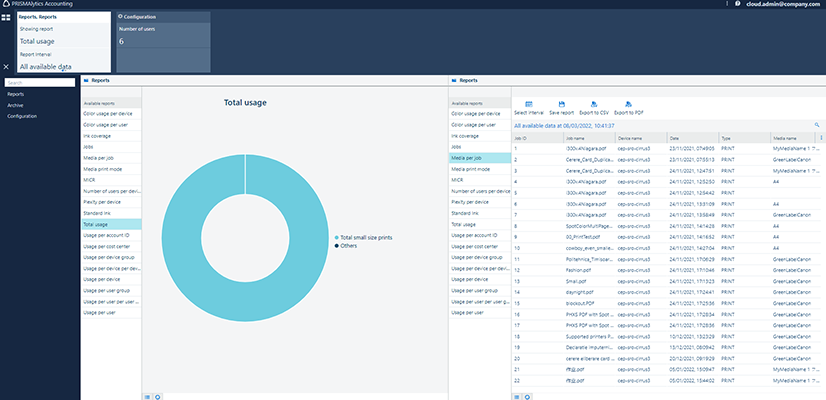826x400 pixels.
Task: Export the report to CSV
Action: 595,104
